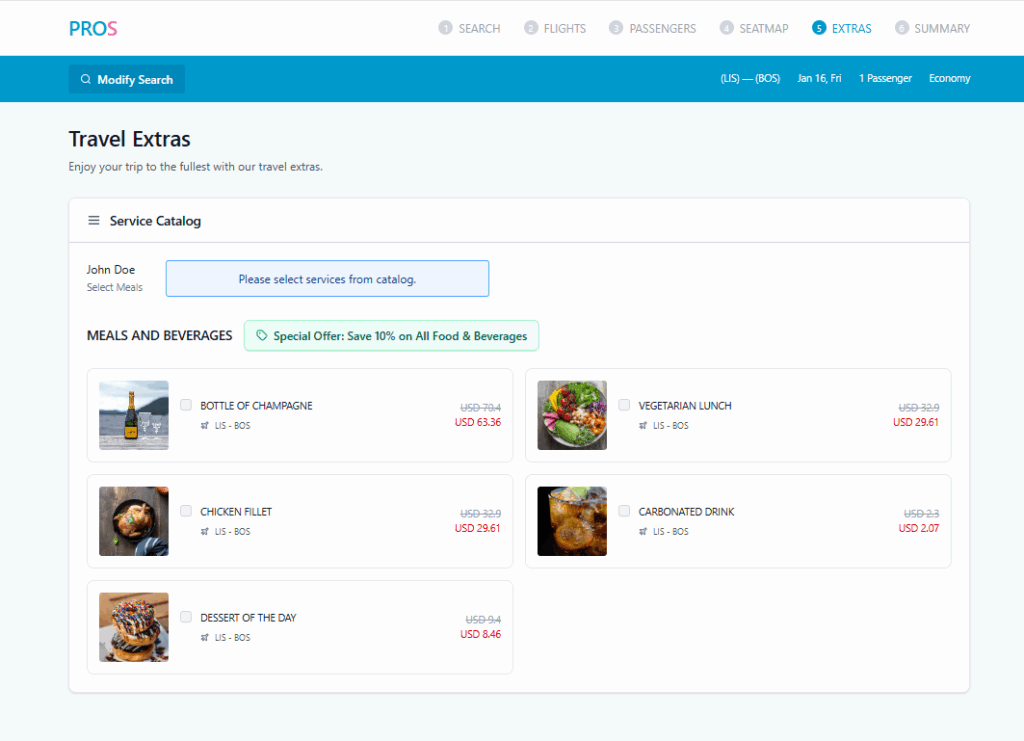Click the tag icon in Special Offer badge
This screenshot has height=741, width=1024.
tap(262, 336)
